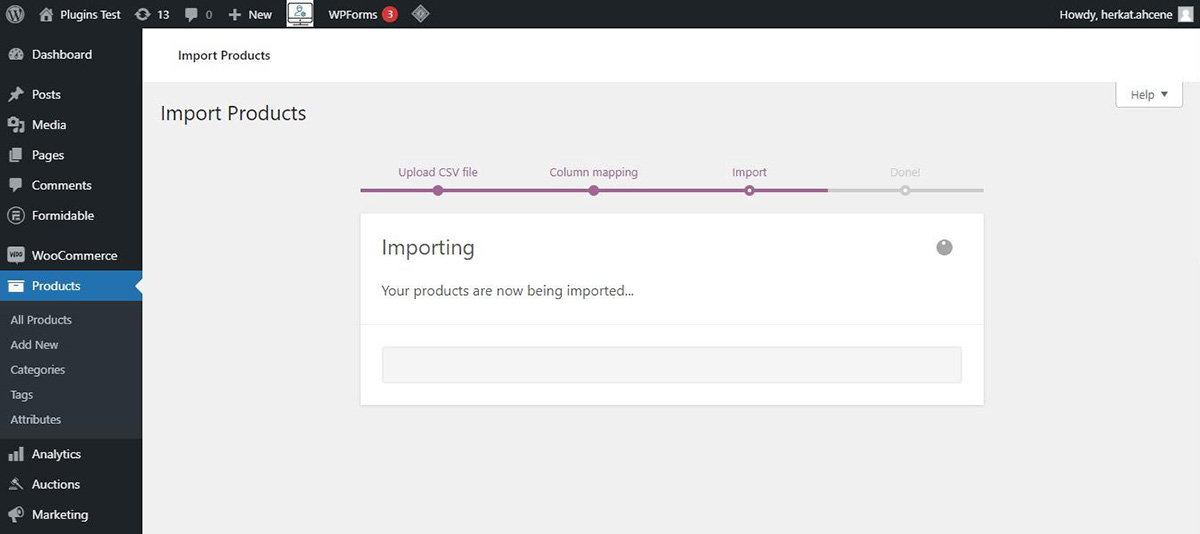Open the New content dropdown
The image size is (1200, 534).
(250, 14)
